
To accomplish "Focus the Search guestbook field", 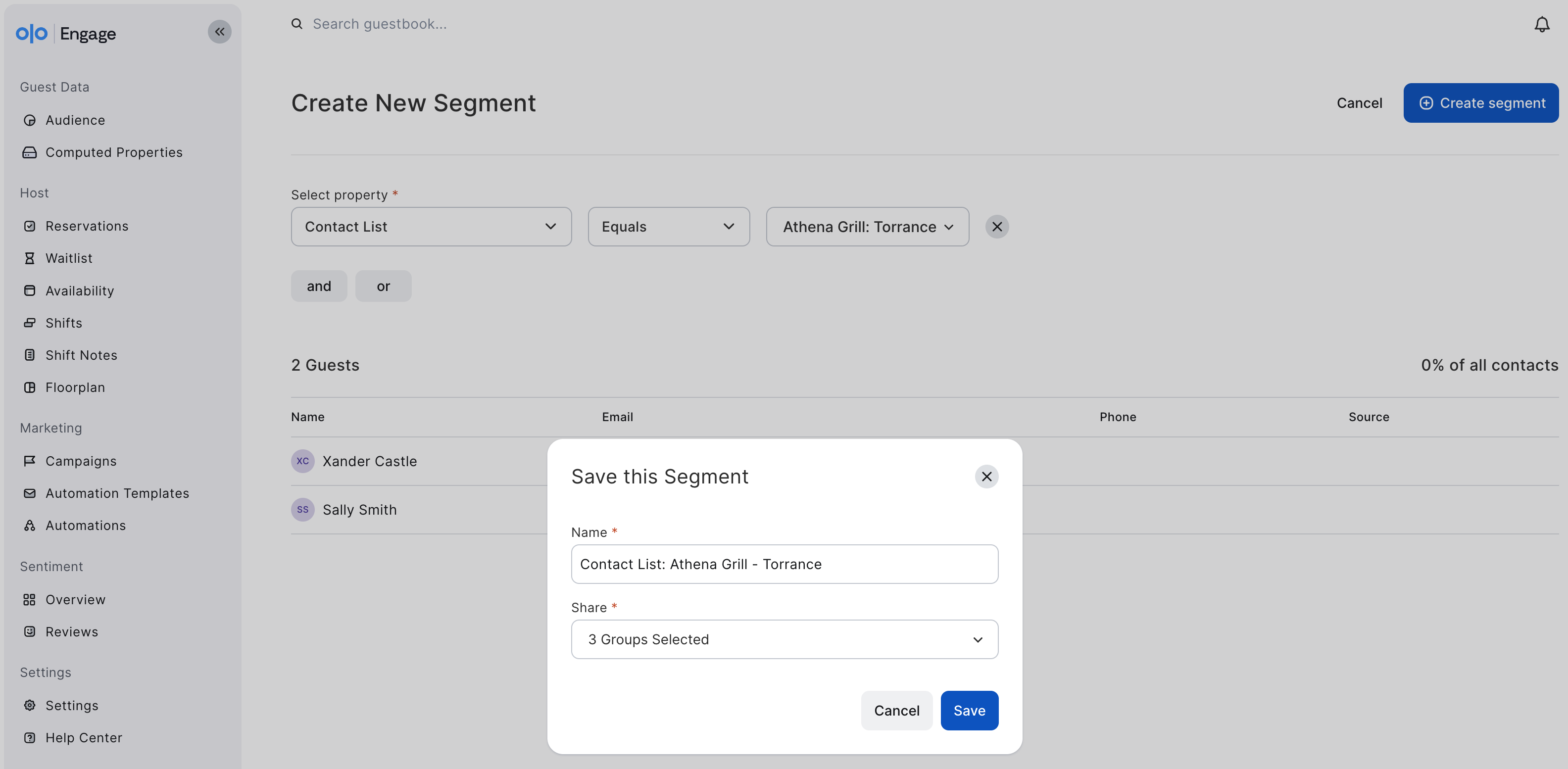I will click(x=380, y=24).
